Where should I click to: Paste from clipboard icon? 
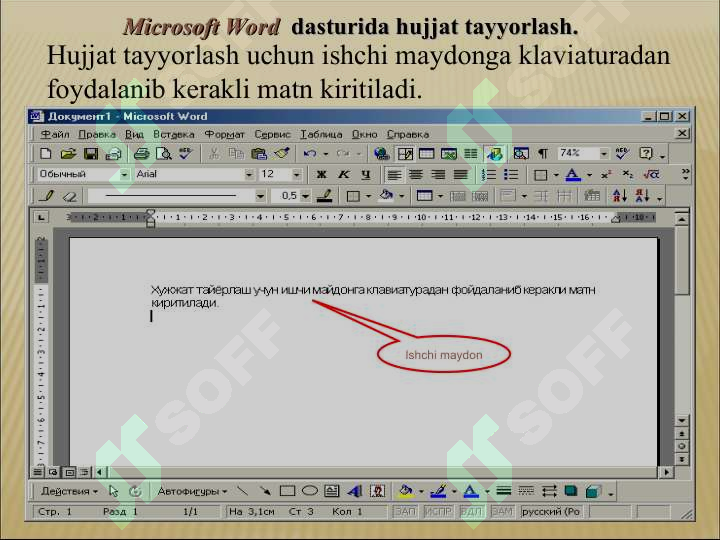(259, 154)
